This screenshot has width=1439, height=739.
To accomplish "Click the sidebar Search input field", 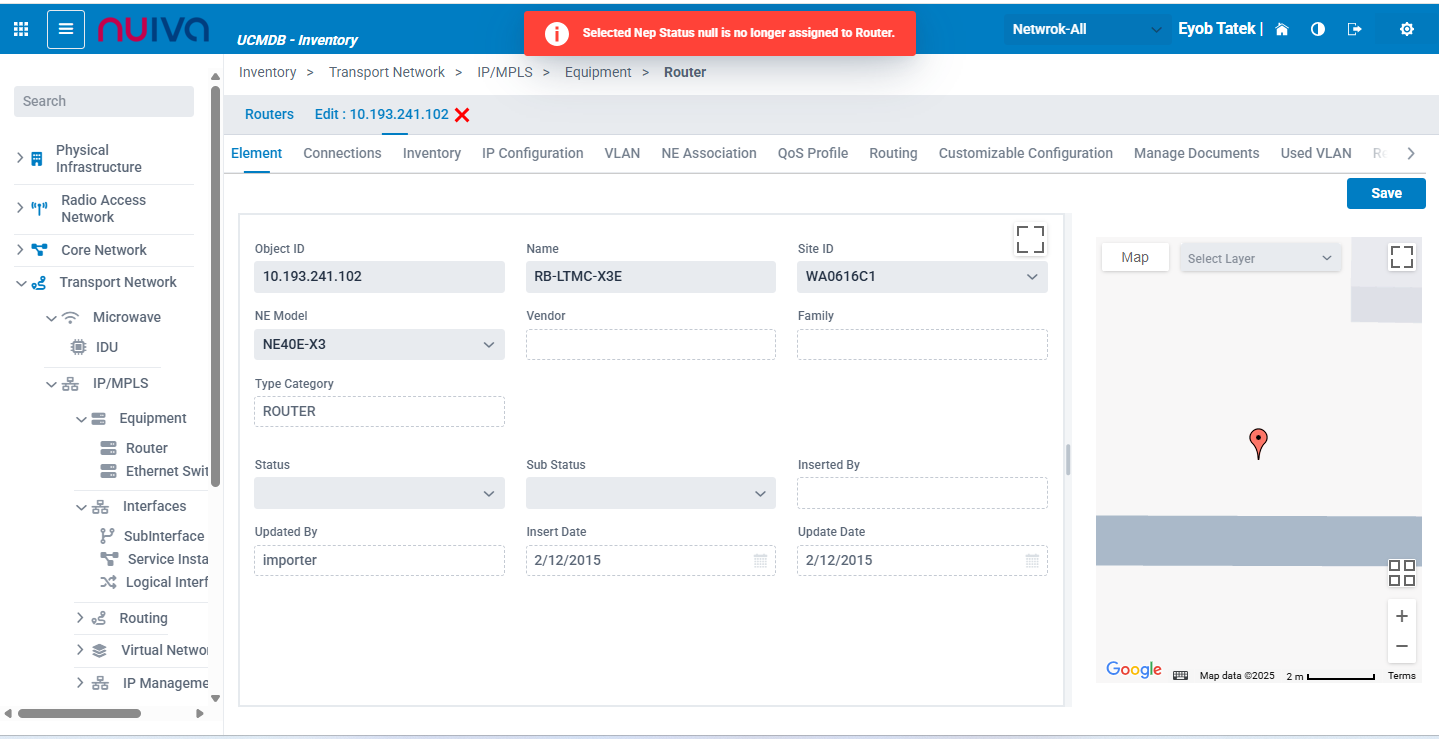I will [103, 101].
